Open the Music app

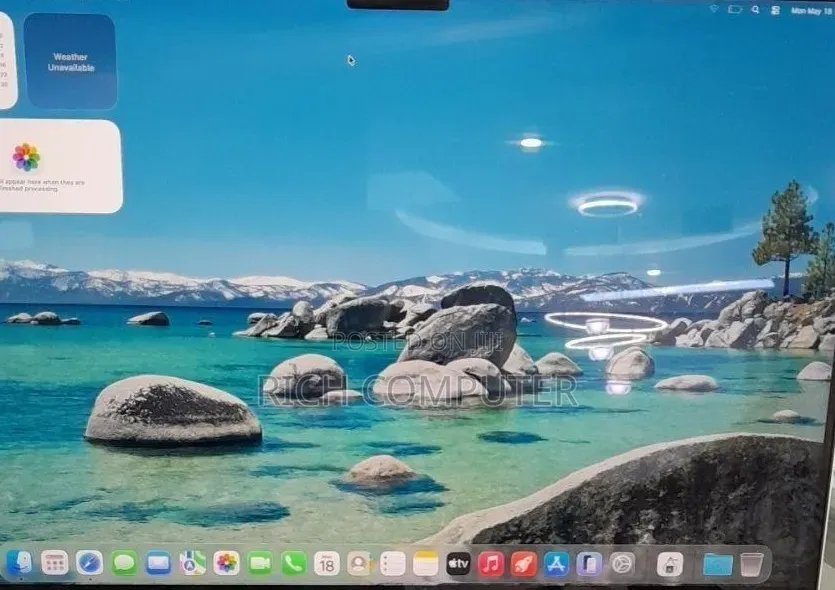[491, 564]
